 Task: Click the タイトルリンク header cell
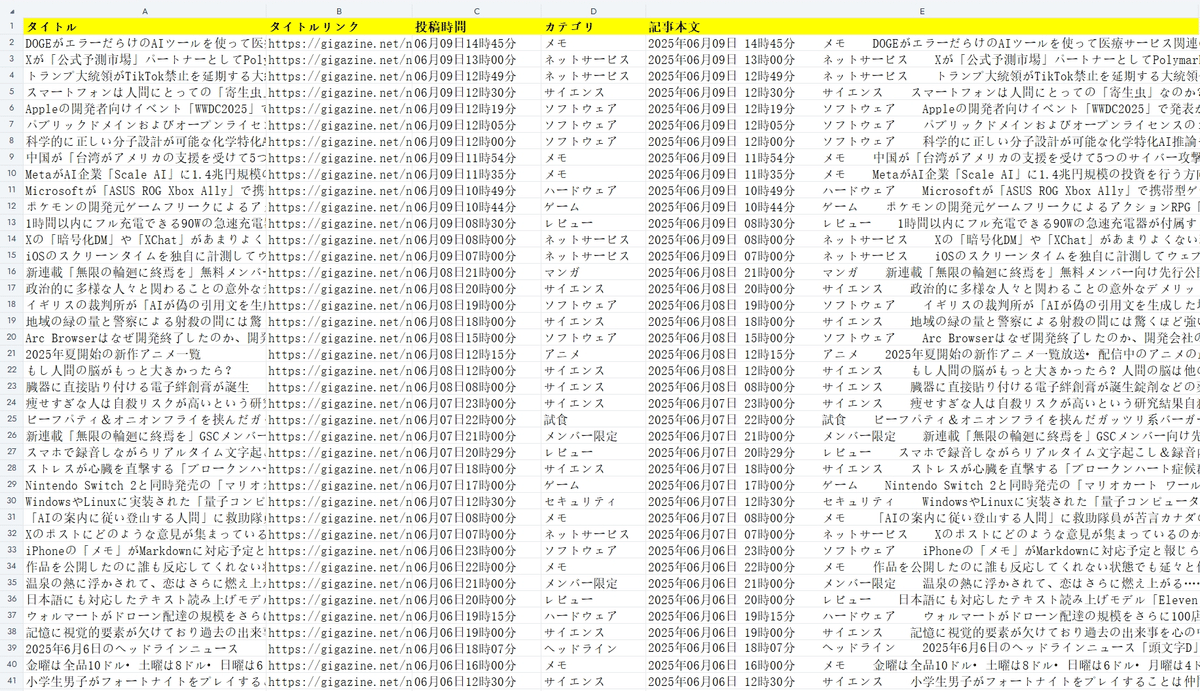pyautogui.click(x=339, y=27)
